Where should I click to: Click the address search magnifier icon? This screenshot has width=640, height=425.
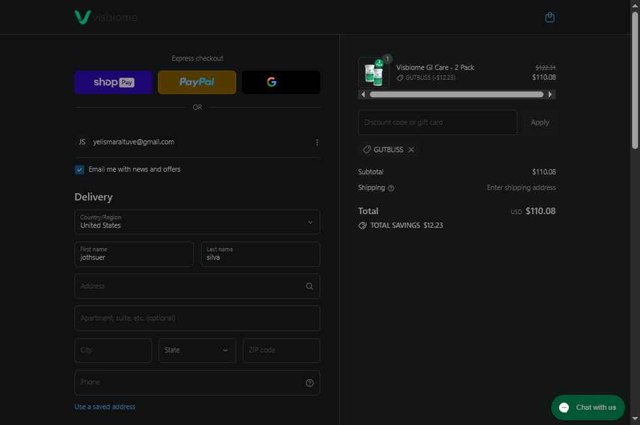[x=309, y=286]
